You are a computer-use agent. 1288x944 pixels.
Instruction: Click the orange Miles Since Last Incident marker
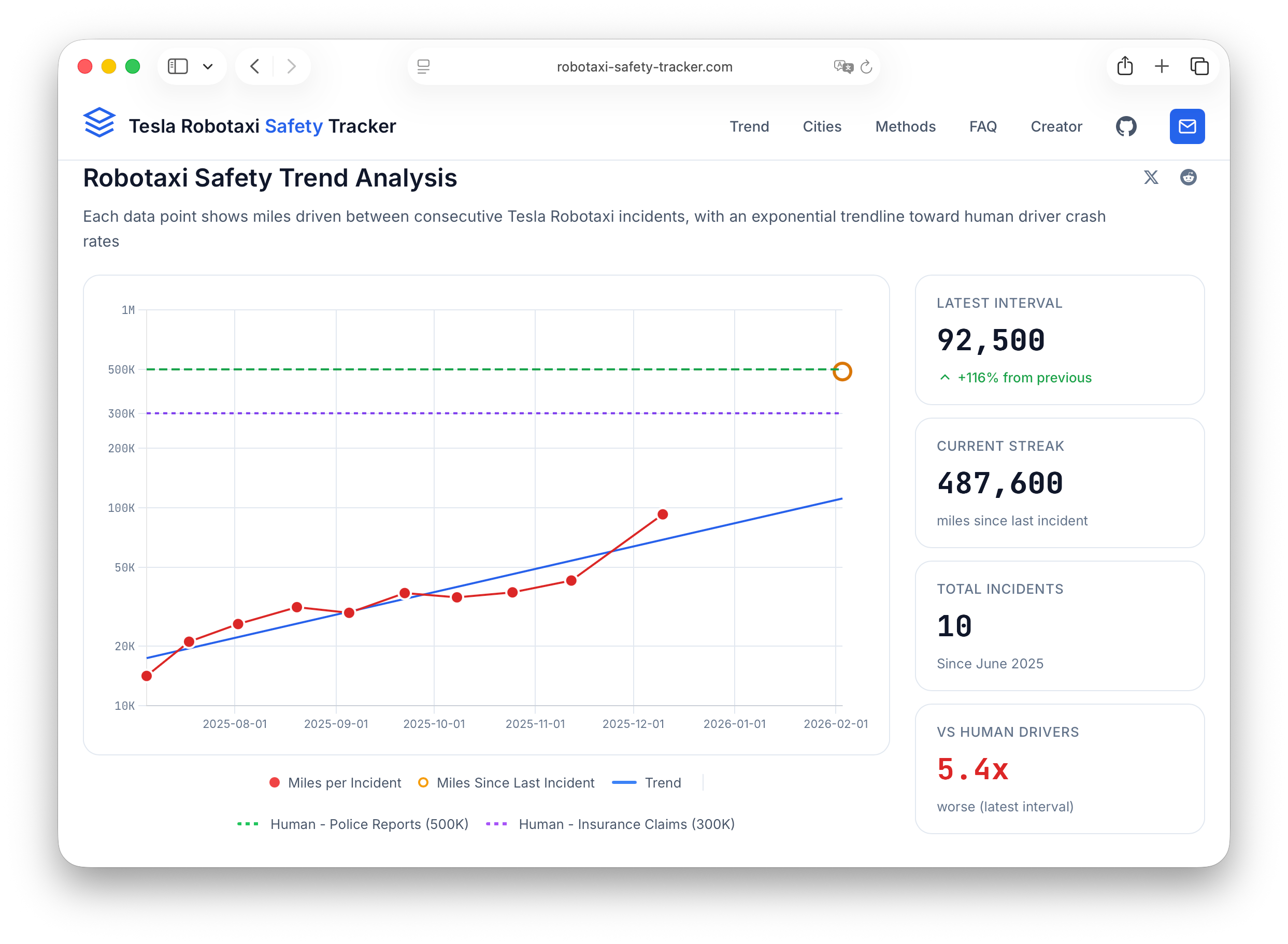tap(842, 371)
